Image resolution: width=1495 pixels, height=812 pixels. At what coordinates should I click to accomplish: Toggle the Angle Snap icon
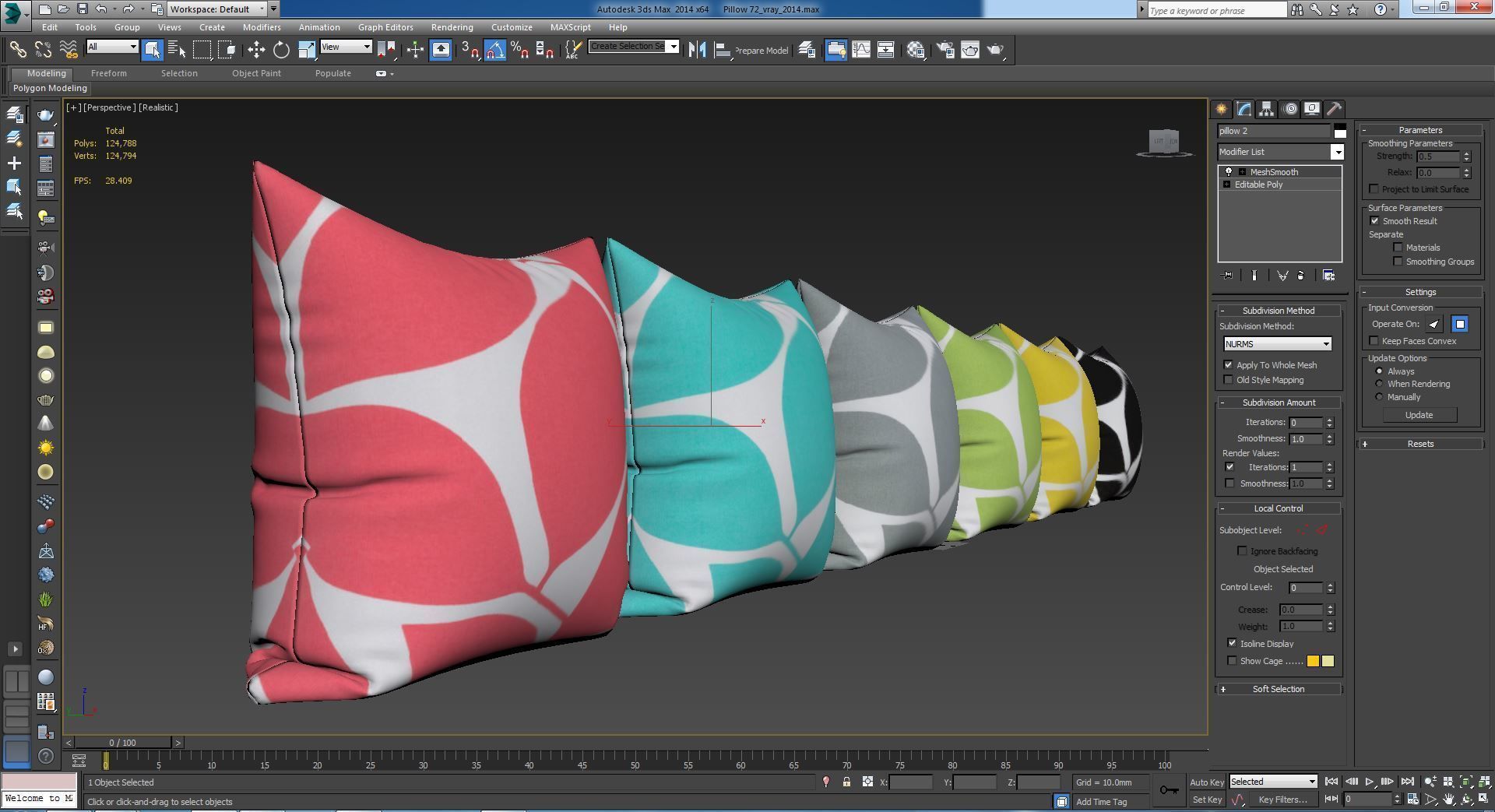[494, 50]
